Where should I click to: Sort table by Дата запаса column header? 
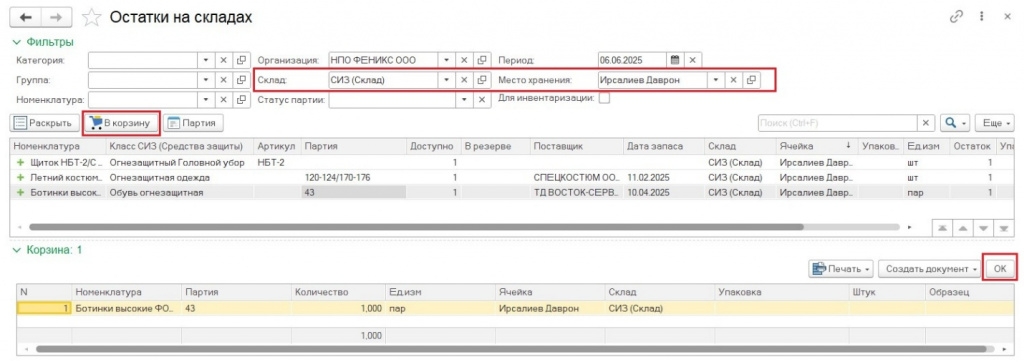tap(663, 146)
